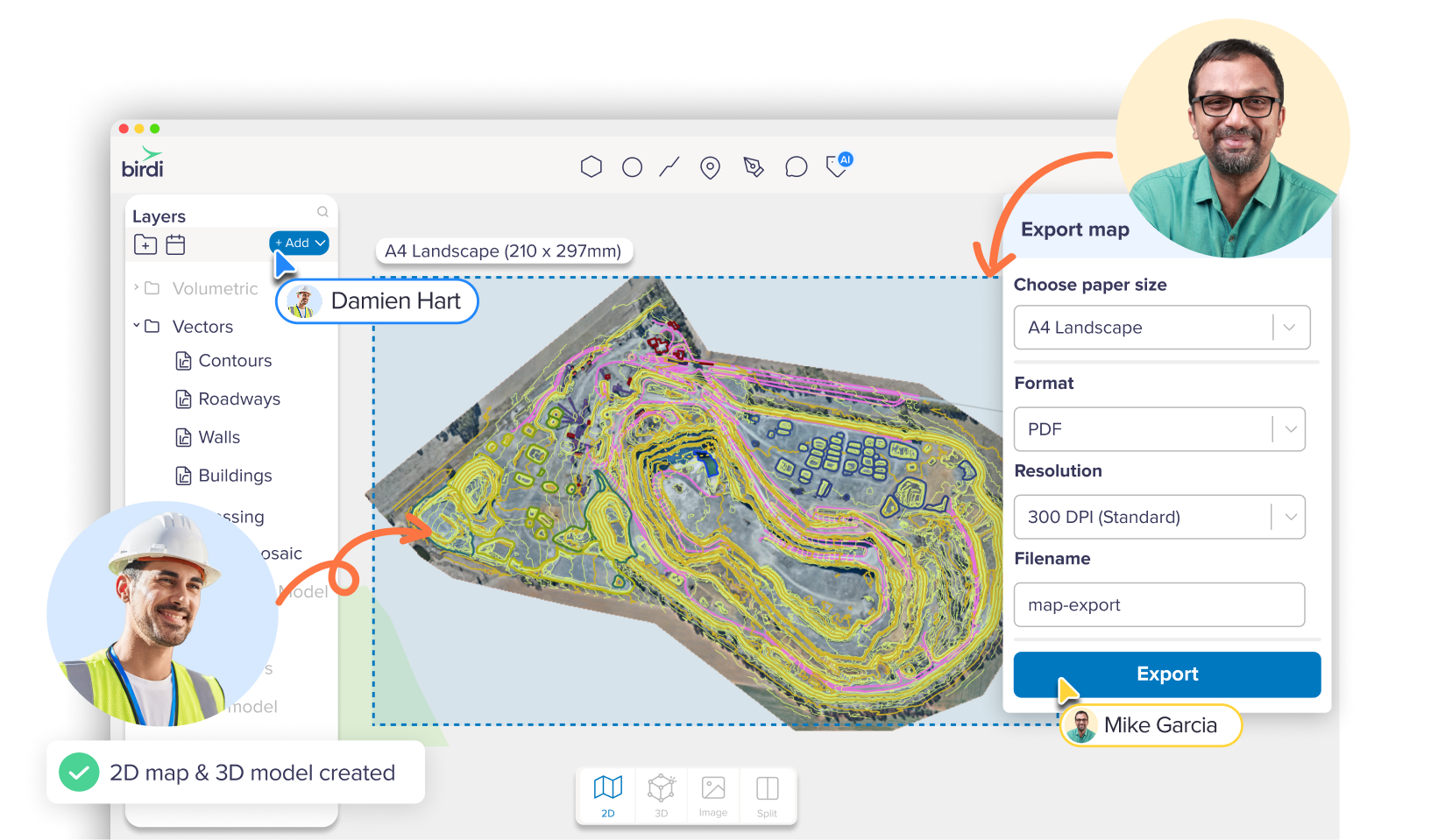Screen dimensions: 1445x840
Task: Collapse the Vectors layer group
Action: (137, 326)
